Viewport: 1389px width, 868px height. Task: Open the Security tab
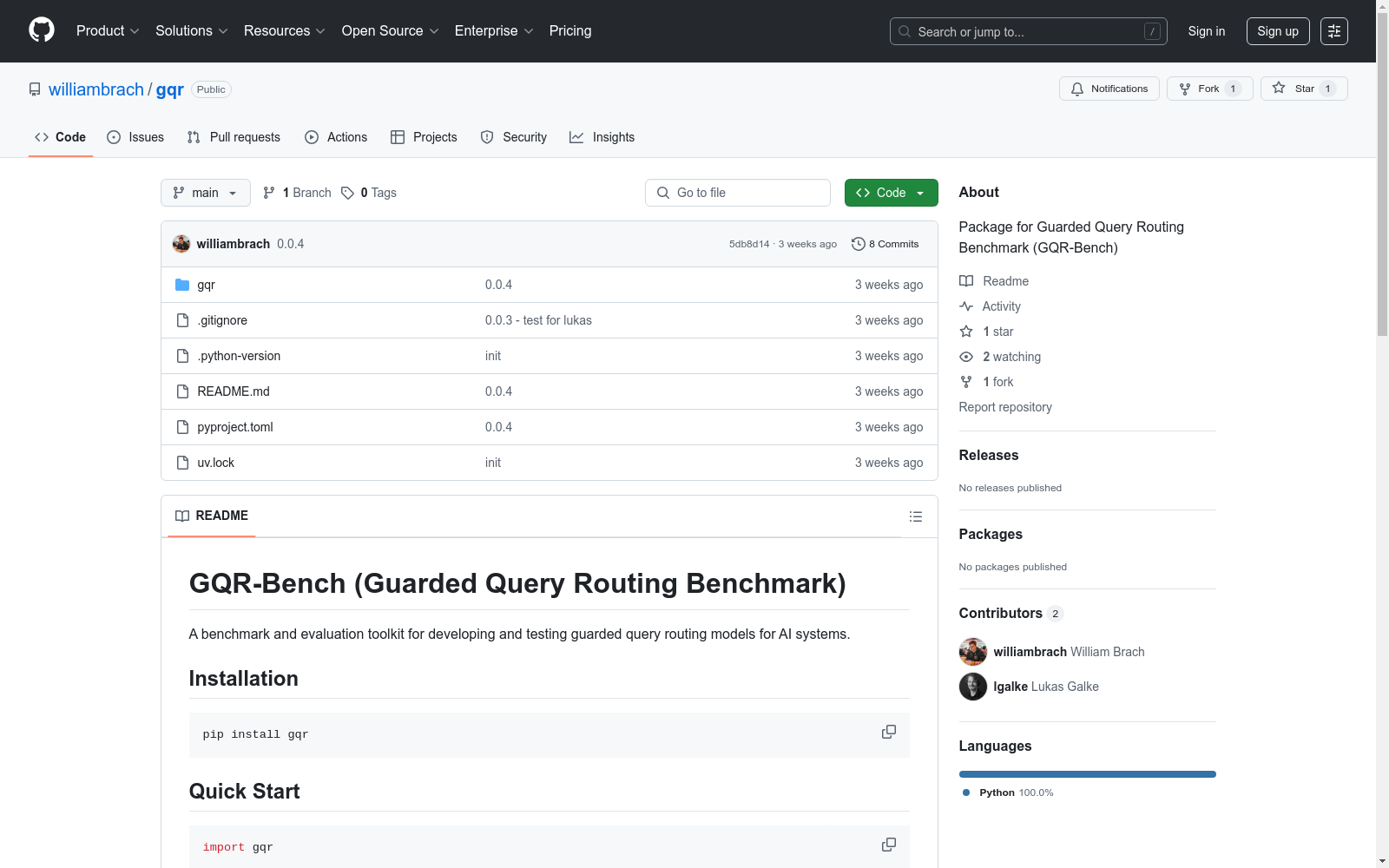click(514, 137)
